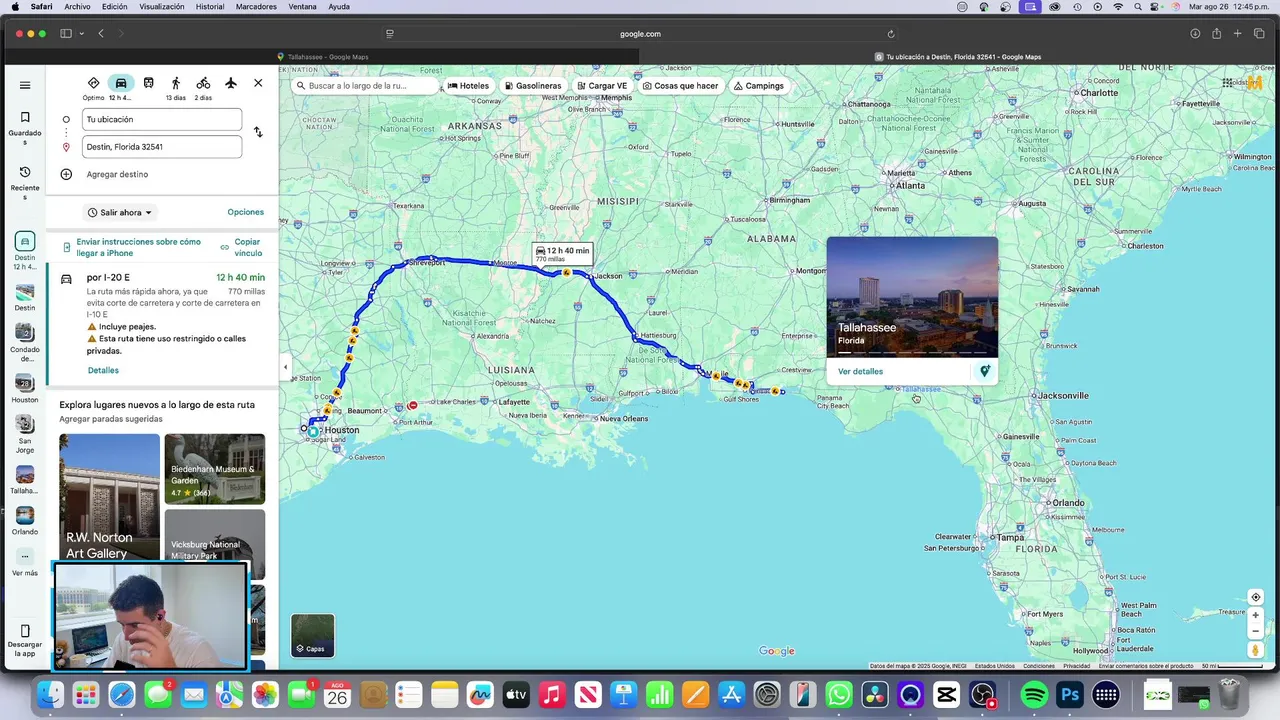This screenshot has width=1280, height=720.
Task: Open Safari Marcadores menu
Action: tap(257, 6)
